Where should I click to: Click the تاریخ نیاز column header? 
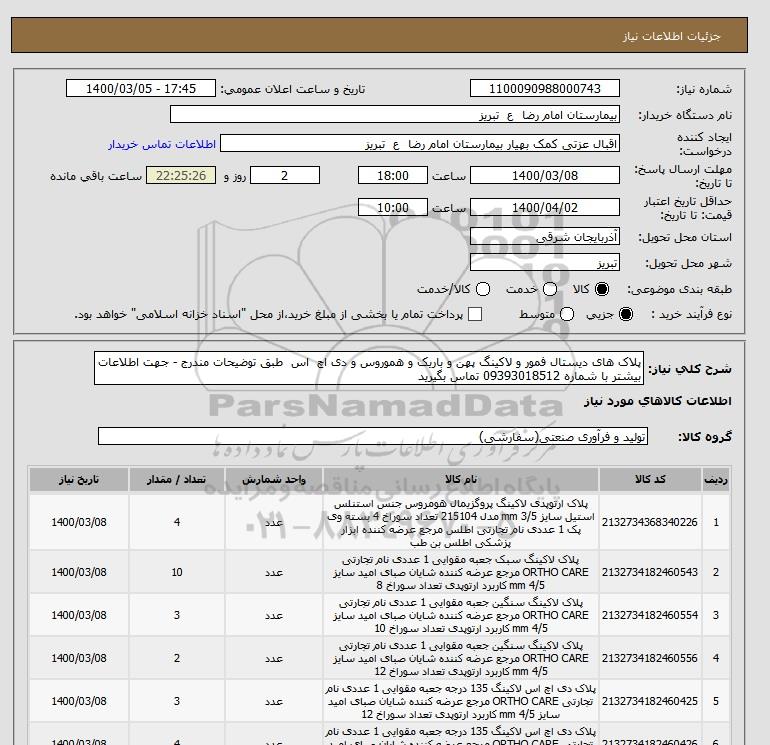79,479
